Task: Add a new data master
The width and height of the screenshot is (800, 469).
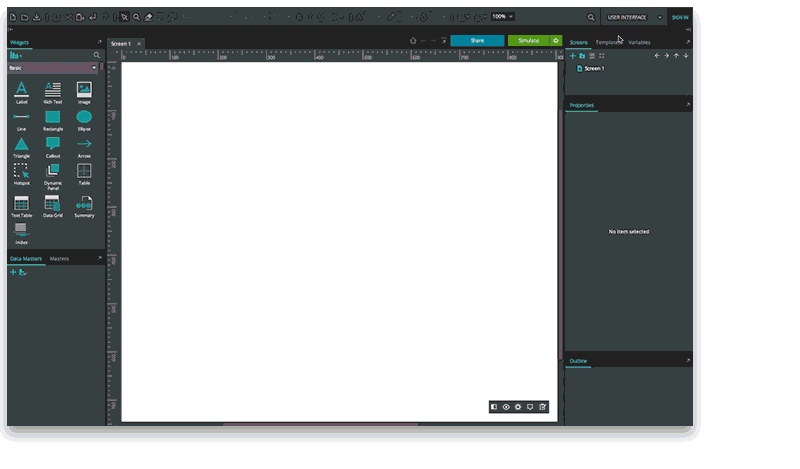Action: tap(13, 273)
